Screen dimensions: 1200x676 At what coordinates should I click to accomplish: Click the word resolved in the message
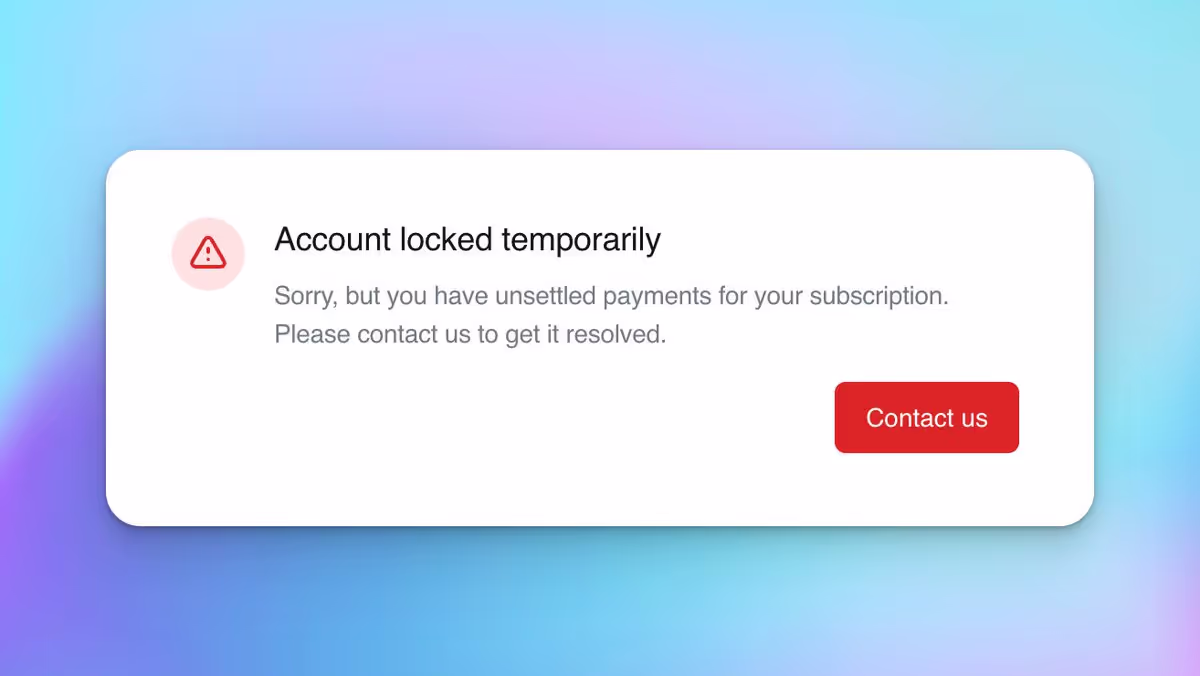(x=623, y=334)
